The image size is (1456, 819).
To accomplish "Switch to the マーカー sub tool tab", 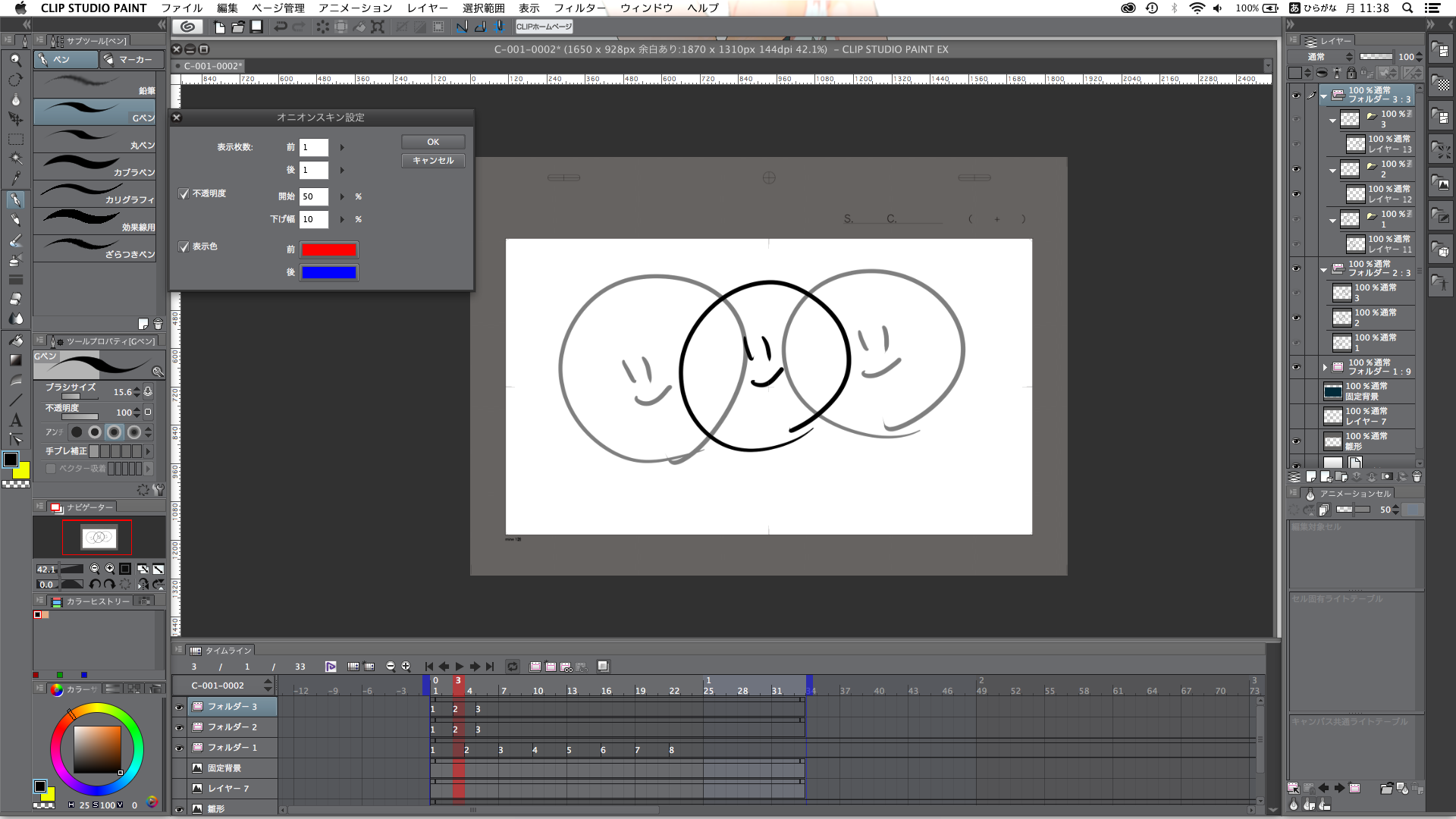I will coord(130,59).
